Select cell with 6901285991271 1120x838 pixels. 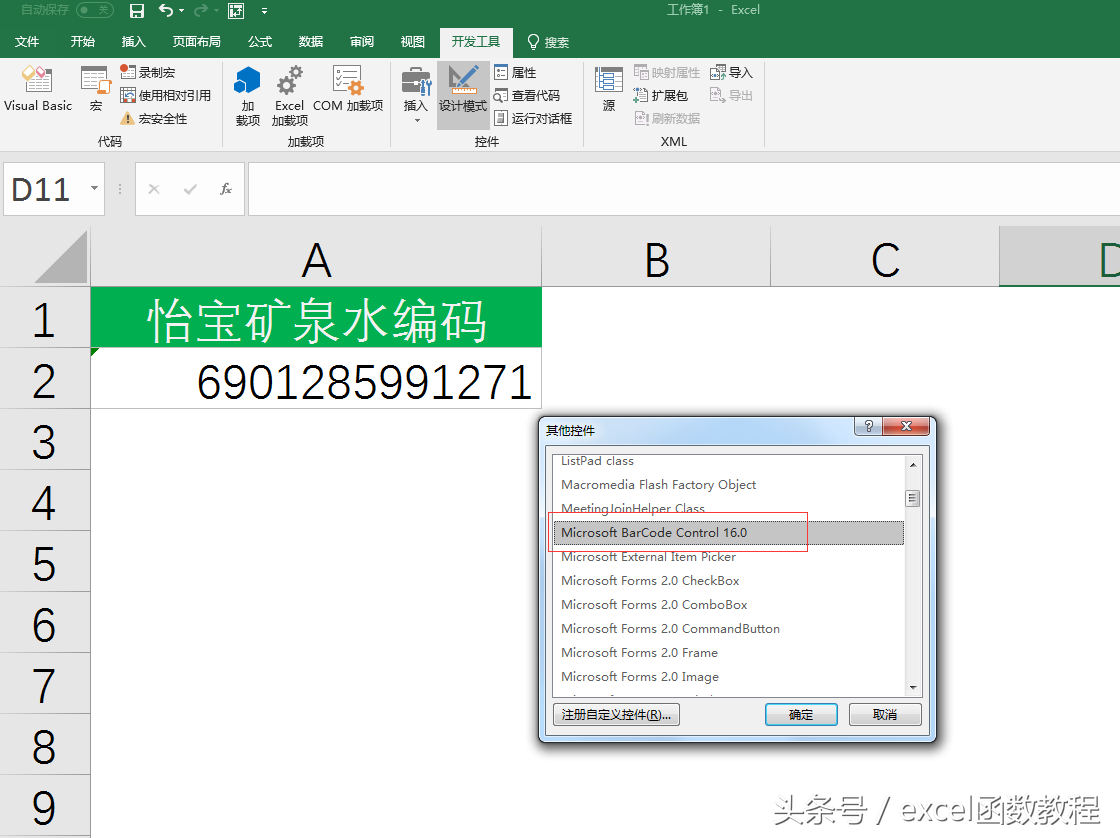tap(316, 379)
